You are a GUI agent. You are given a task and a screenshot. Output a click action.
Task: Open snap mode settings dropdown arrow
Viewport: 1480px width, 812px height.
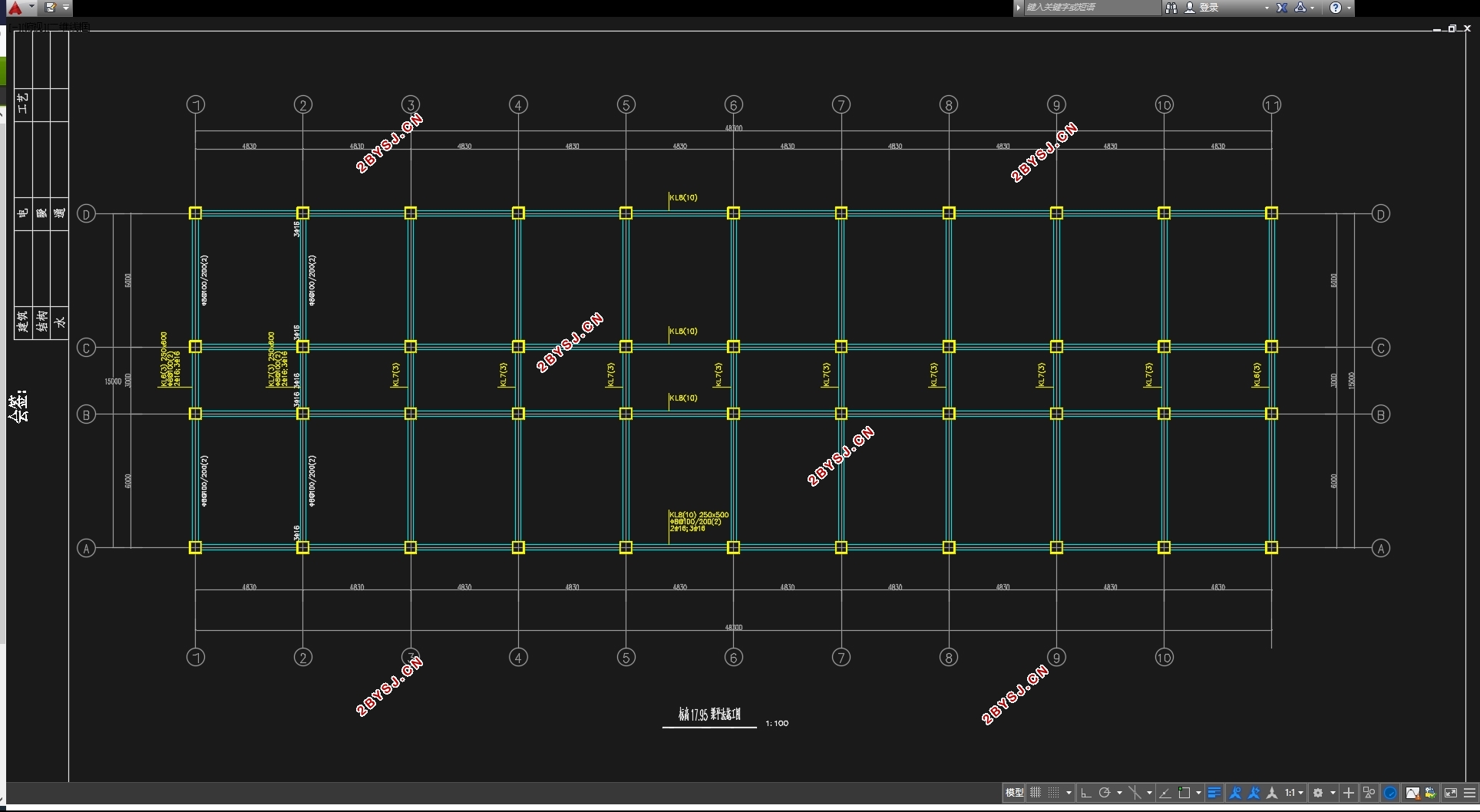tap(1069, 793)
